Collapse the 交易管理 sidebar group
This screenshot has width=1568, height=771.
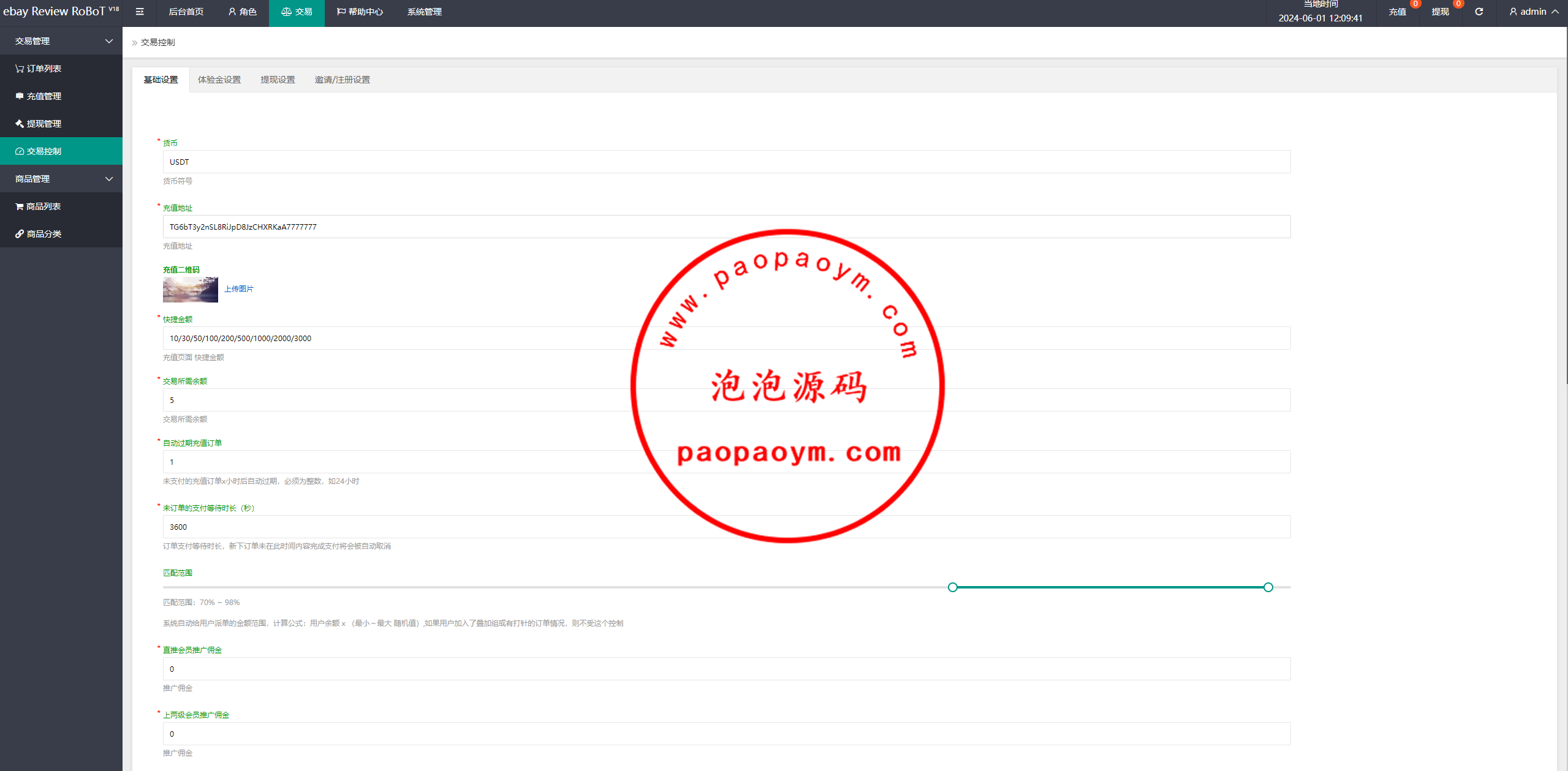pyautogui.click(x=61, y=41)
